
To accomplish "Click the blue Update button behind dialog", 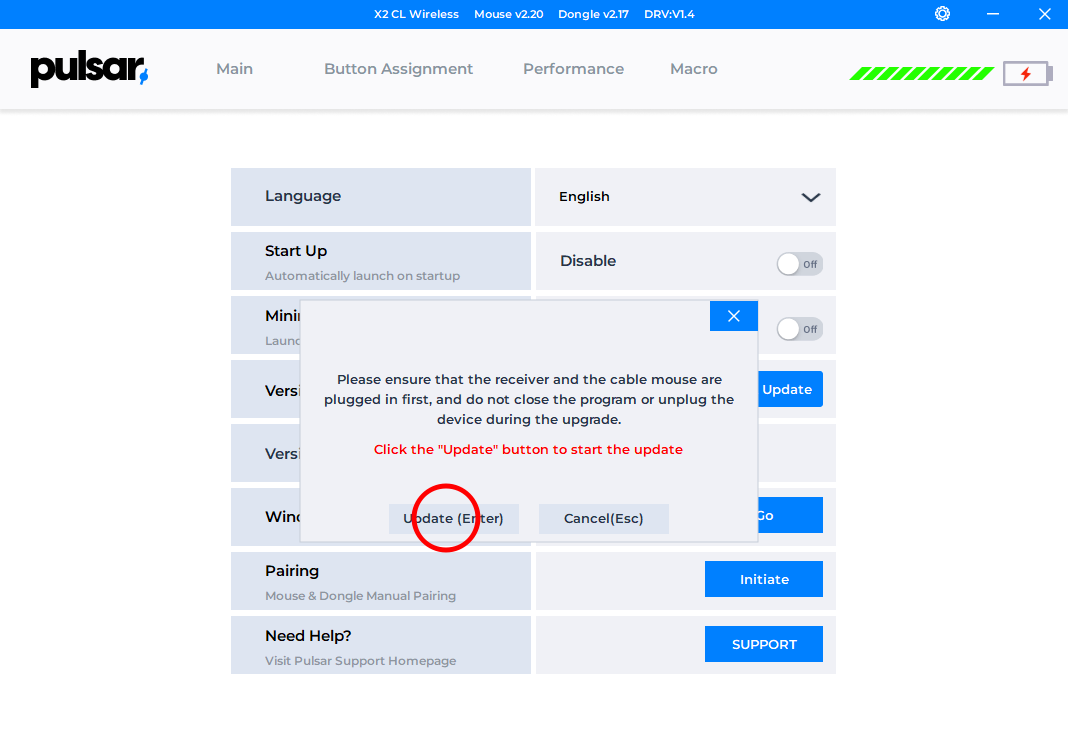I will click(790, 389).
